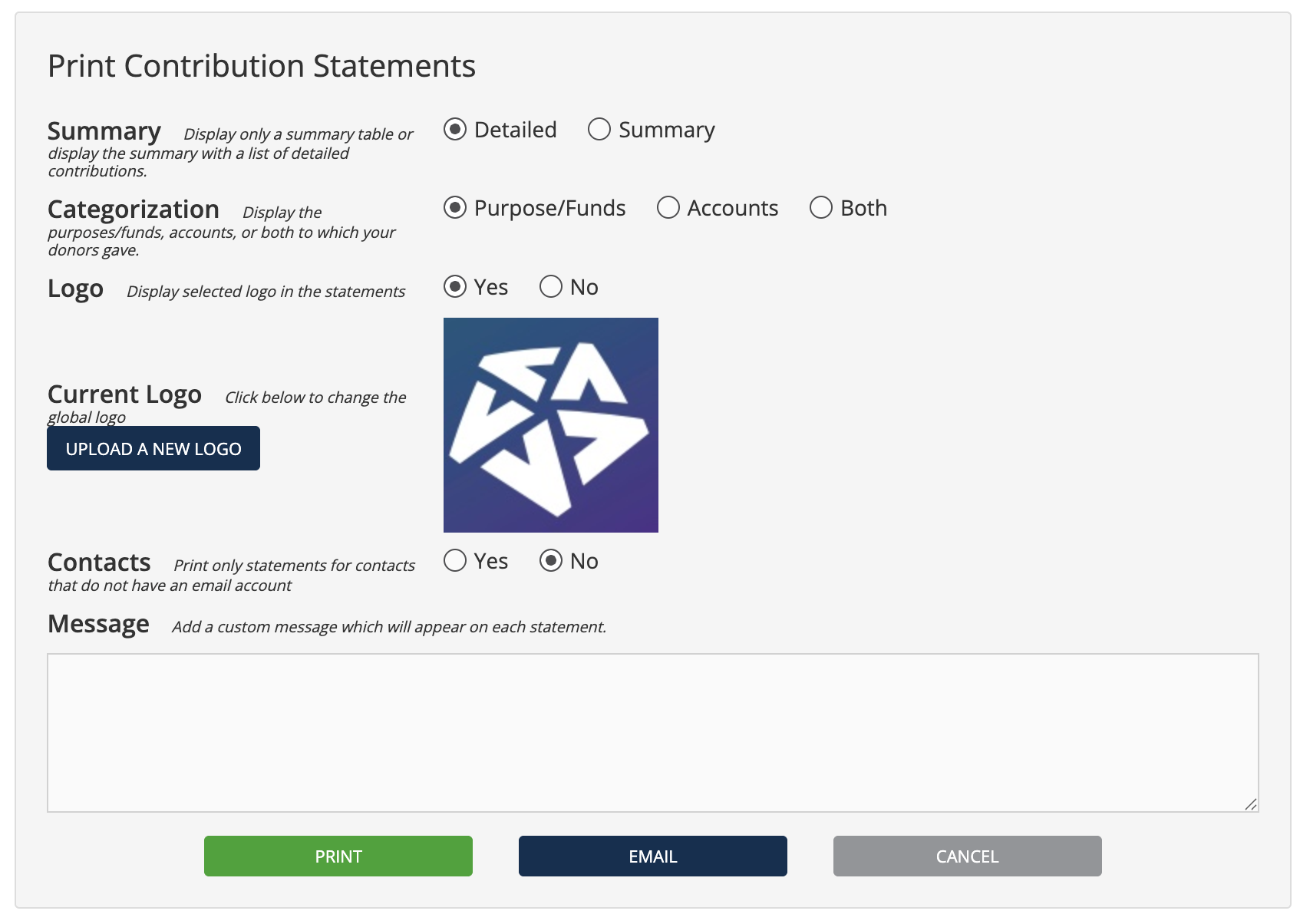Screen dimensions: 1300x924
Task: Click the green Print button
Action: pos(338,856)
